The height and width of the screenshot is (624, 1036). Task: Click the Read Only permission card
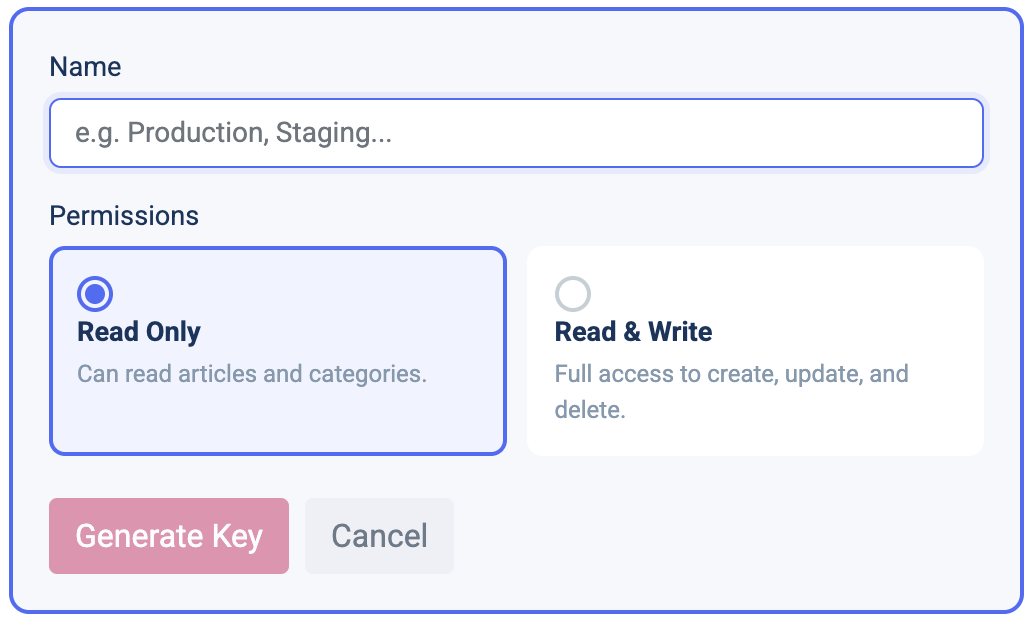point(278,351)
